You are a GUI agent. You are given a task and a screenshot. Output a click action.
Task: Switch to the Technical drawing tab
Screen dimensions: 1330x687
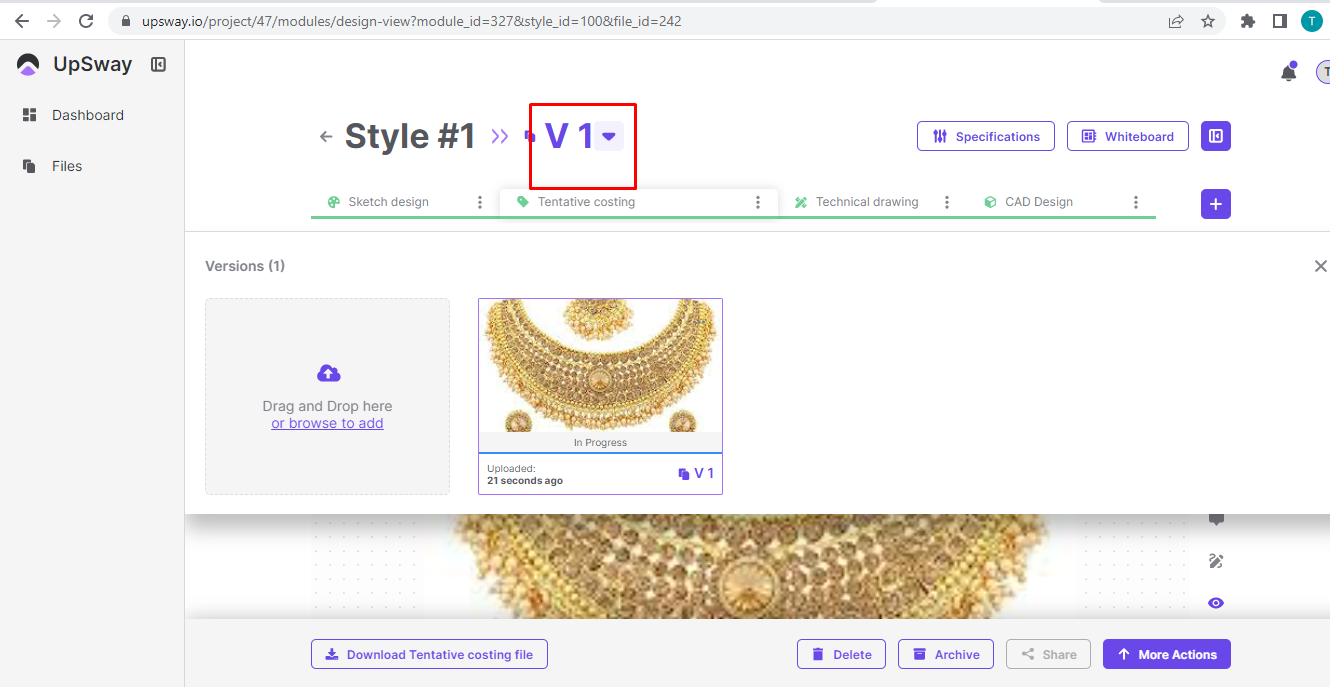[x=866, y=202]
